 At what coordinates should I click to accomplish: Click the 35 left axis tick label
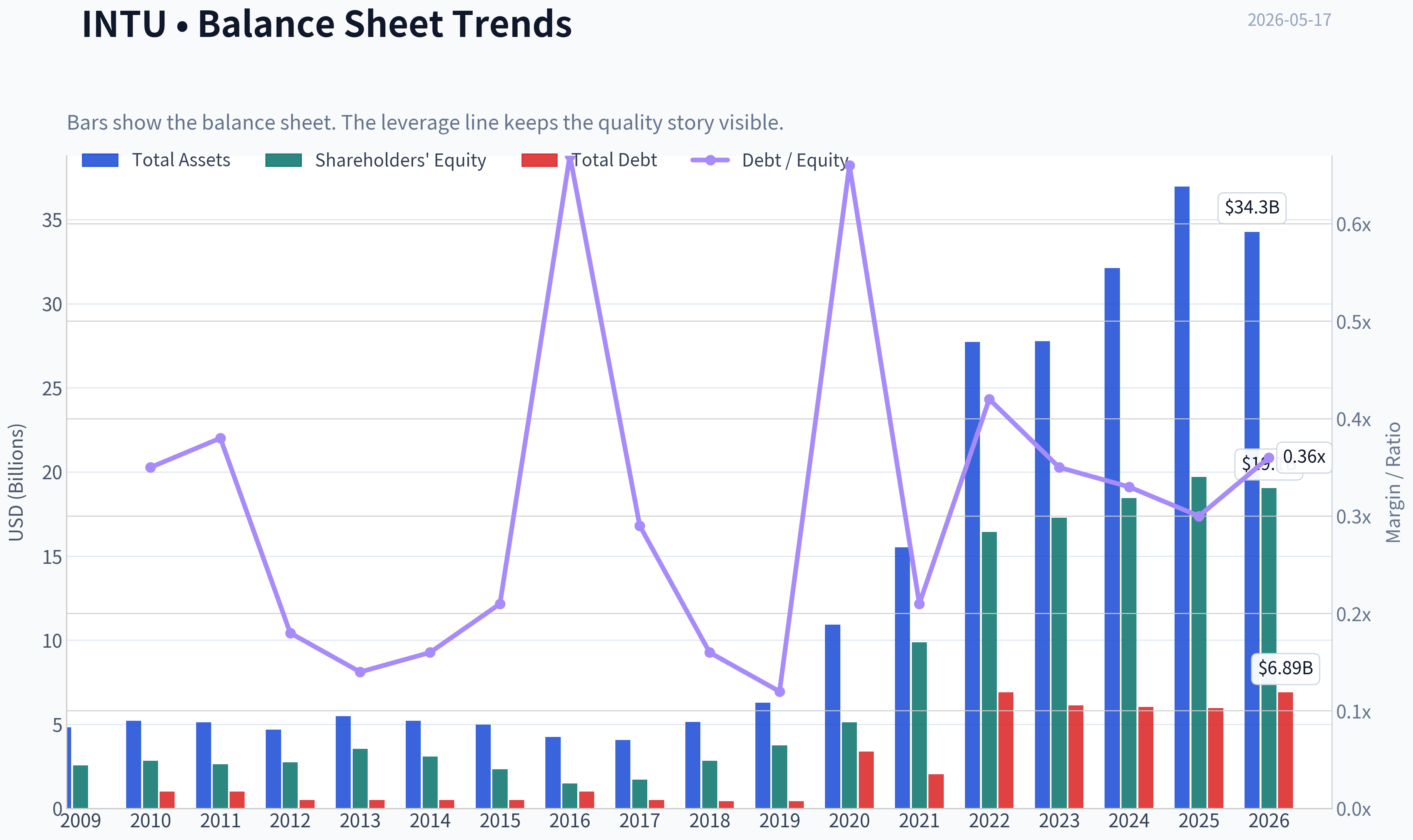click(x=52, y=220)
